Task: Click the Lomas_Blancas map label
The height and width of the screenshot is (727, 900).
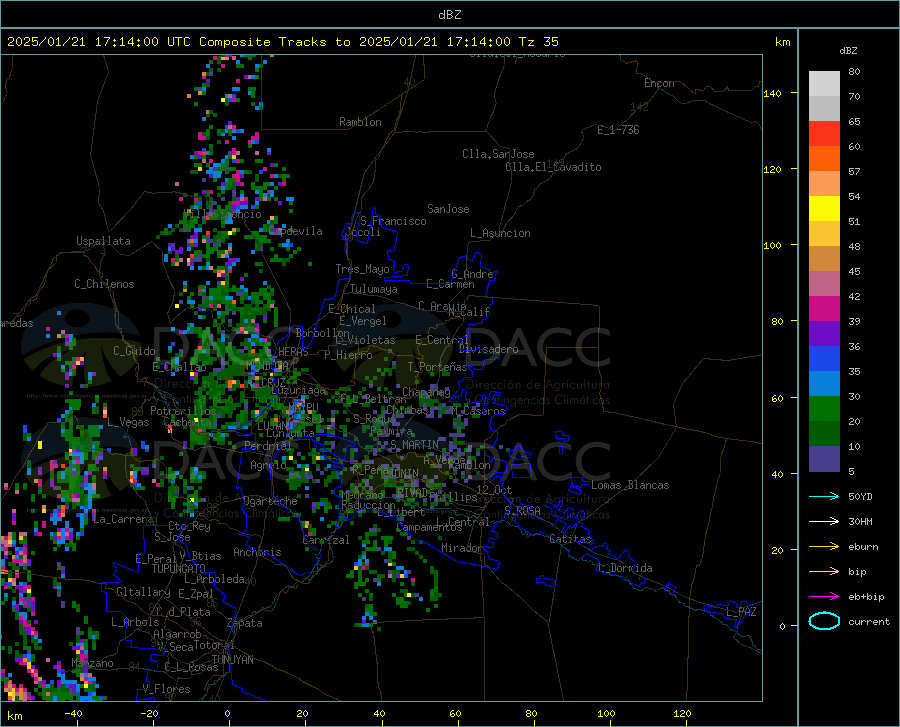Action: point(630,485)
